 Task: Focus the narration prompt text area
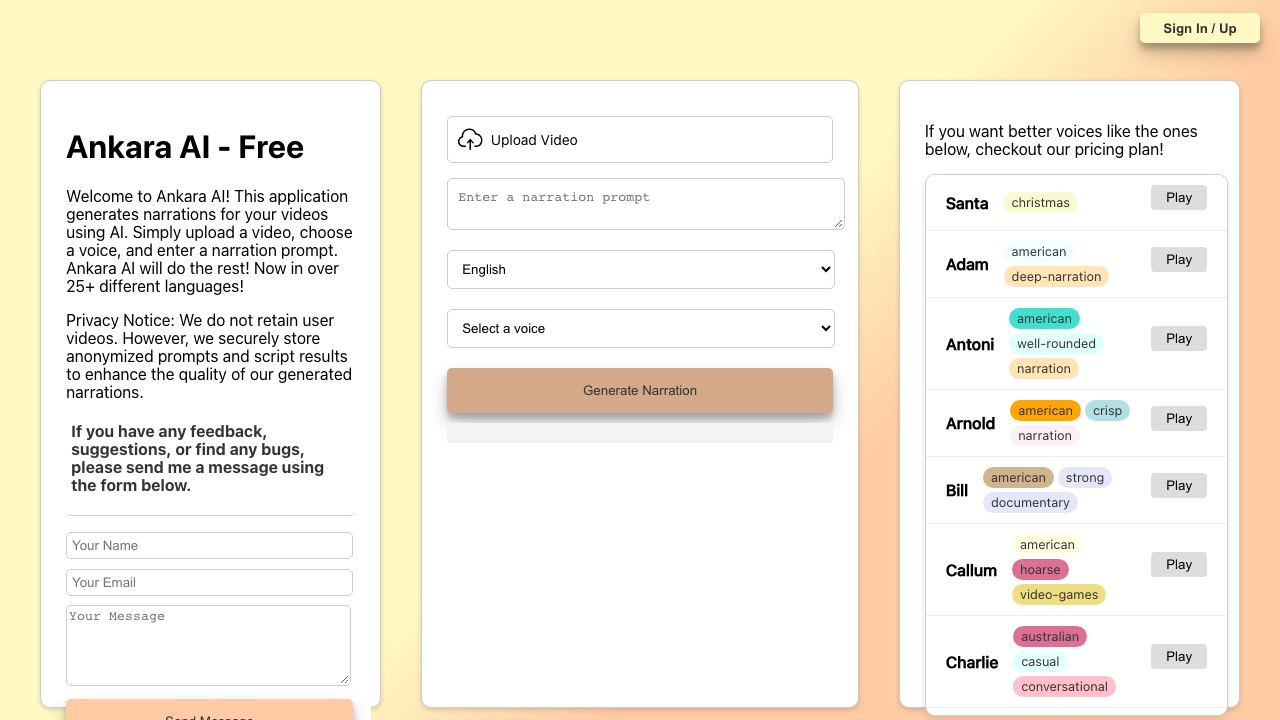click(646, 204)
